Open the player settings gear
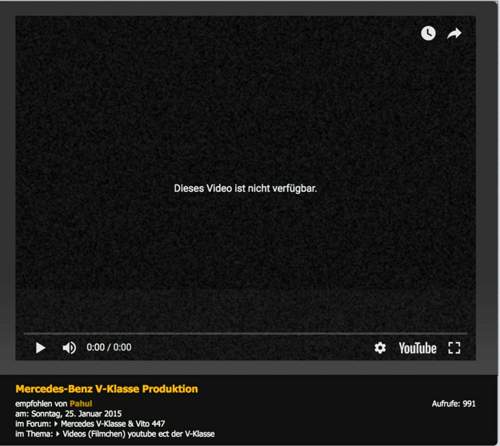 (x=380, y=348)
